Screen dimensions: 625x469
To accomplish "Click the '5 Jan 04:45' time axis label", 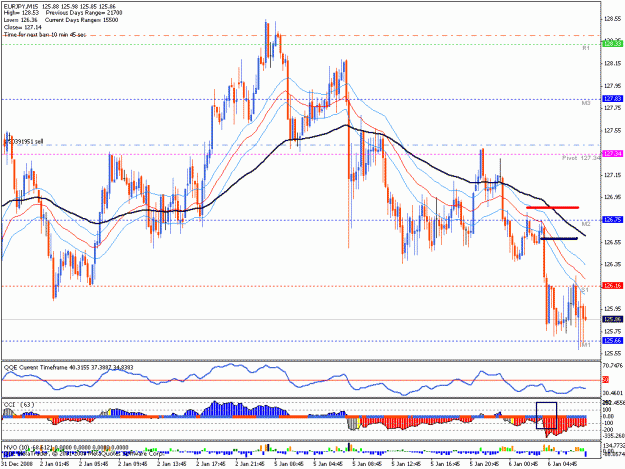I will click(x=328, y=464).
